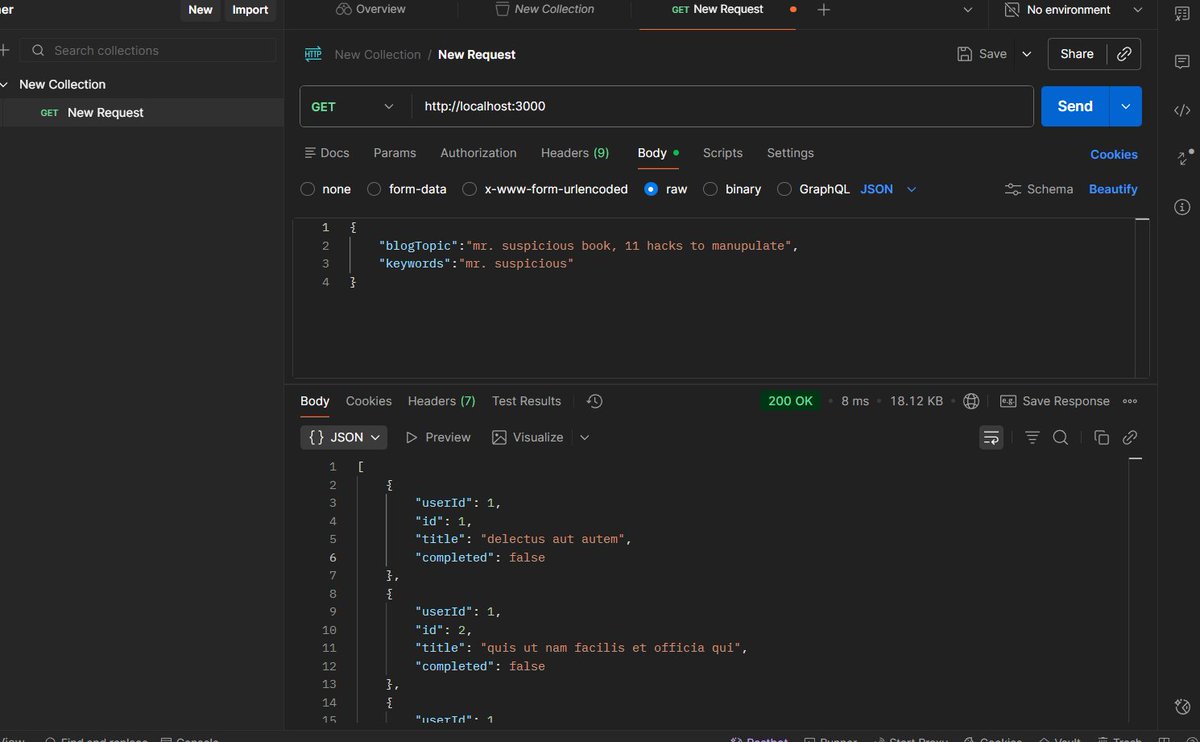Image resolution: width=1200 pixels, height=742 pixels.
Task: Click the link icon next to Share
Action: [x=1124, y=54]
